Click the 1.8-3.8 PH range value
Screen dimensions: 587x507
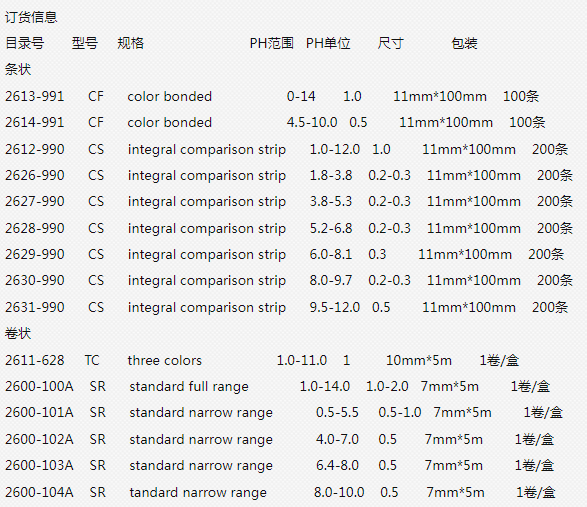pos(331,175)
